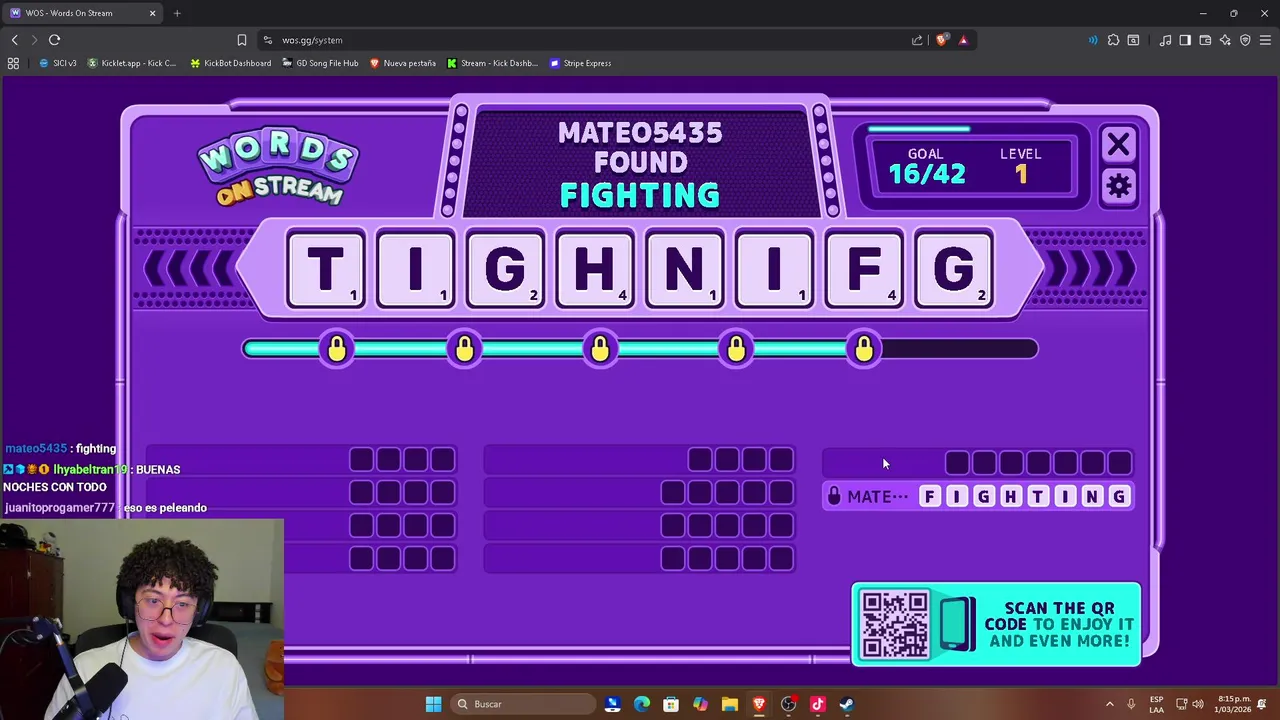Open browser extensions puzzle icon
This screenshot has width=1280, height=720.
click(1113, 40)
